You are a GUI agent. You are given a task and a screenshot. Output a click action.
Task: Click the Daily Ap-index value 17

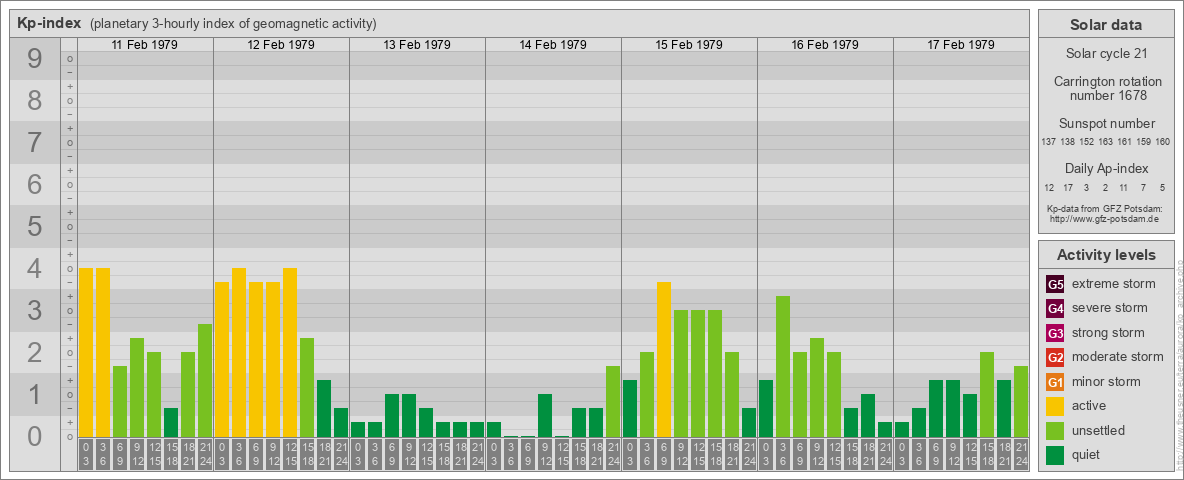coord(1068,187)
